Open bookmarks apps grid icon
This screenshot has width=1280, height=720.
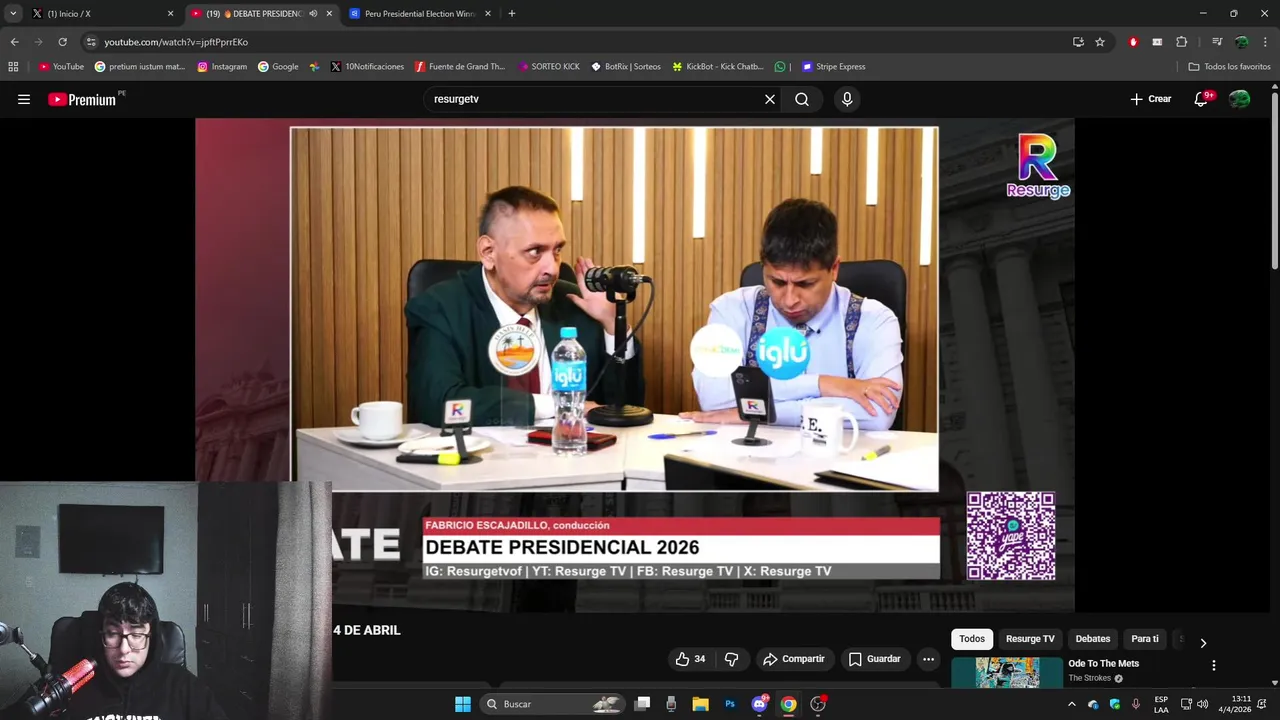13,67
